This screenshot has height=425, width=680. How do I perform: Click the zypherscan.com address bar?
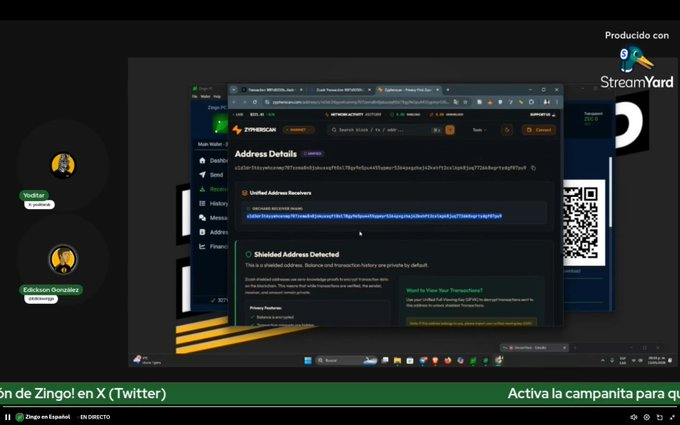tap(360, 102)
